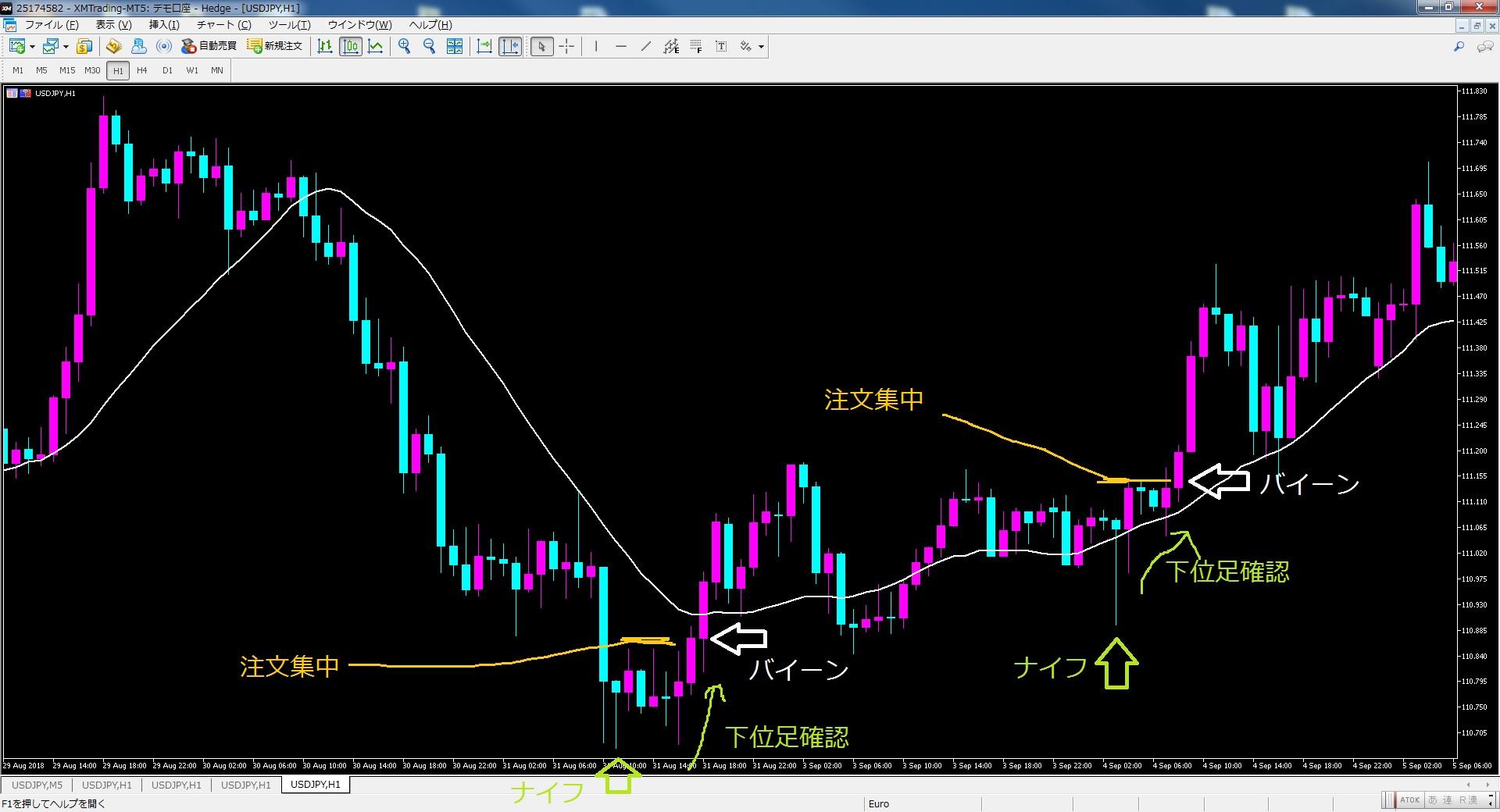Toggle 自動売買 auto trading
This screenshot has width=1500, height=812.
(x=209, y=47)
